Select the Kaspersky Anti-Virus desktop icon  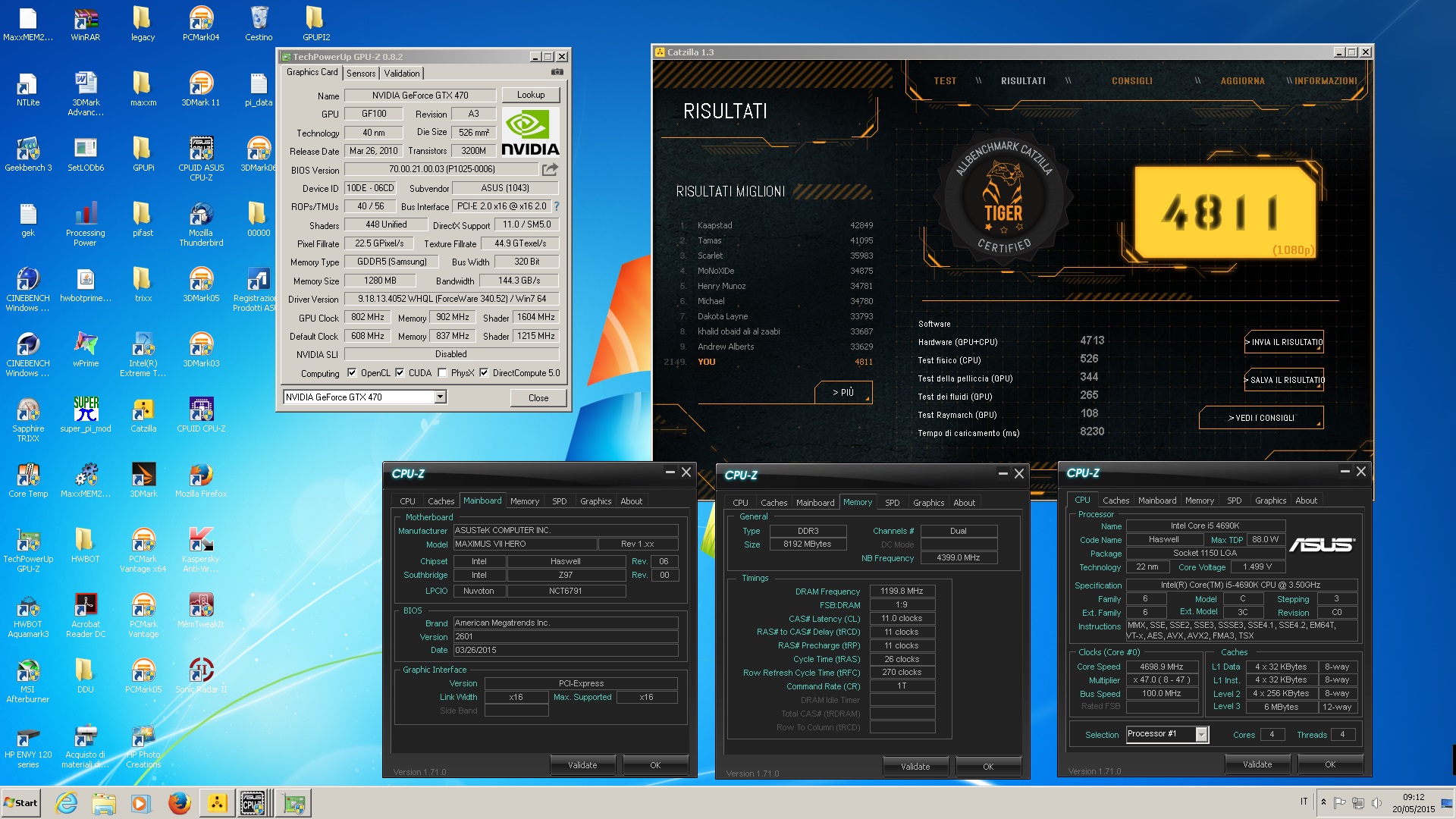[x=201, y=550]
